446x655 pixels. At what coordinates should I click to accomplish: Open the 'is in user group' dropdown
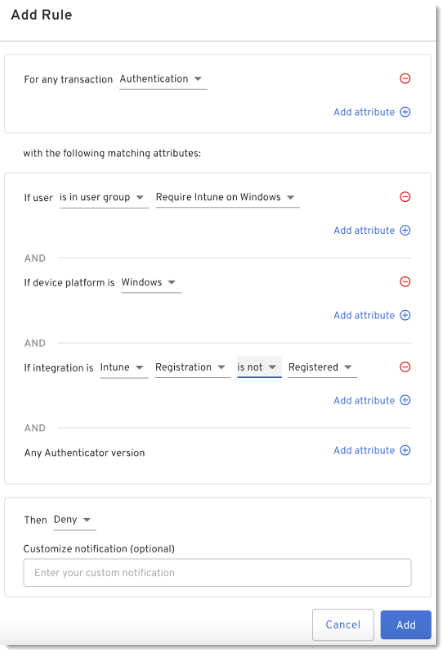point(104,198)
